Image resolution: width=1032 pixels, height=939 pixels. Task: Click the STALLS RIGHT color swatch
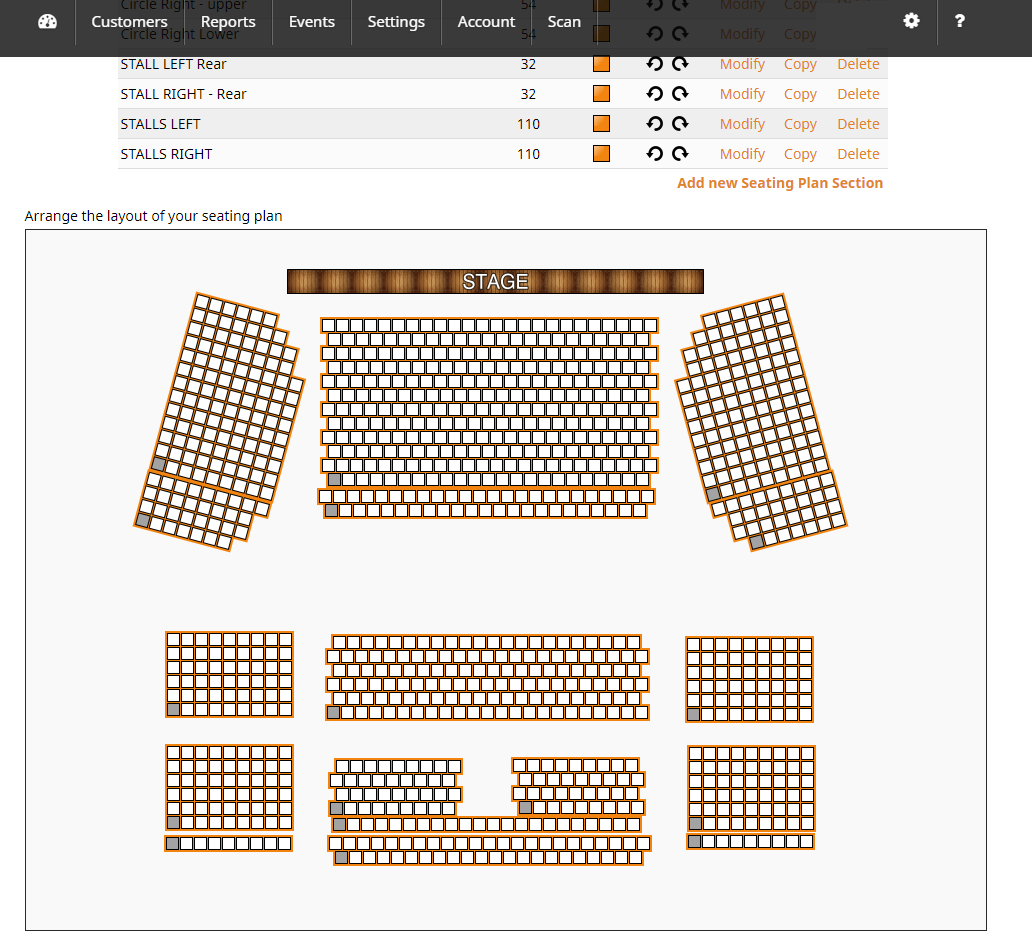point(601,154)
